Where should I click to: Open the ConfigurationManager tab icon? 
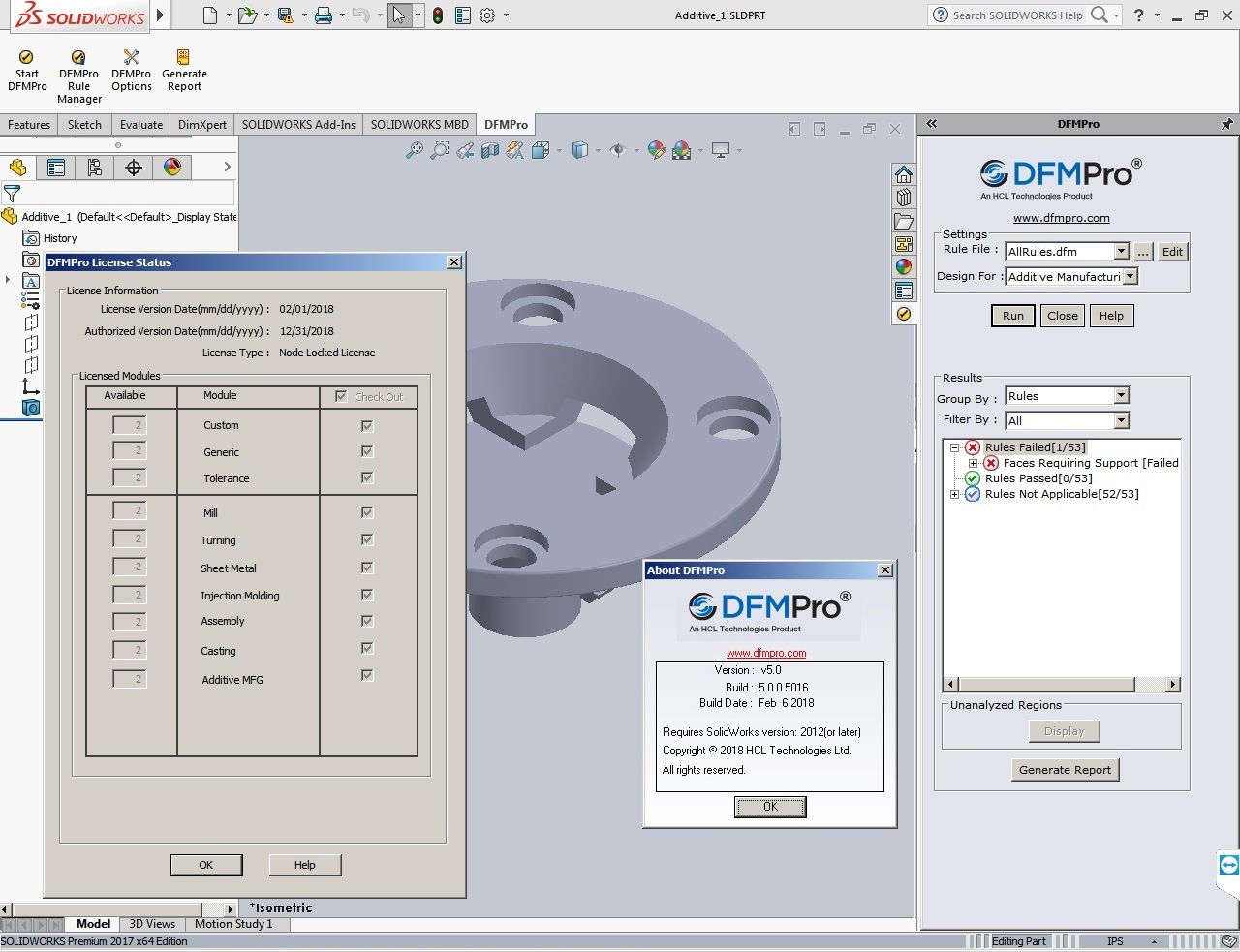[95, 168]
